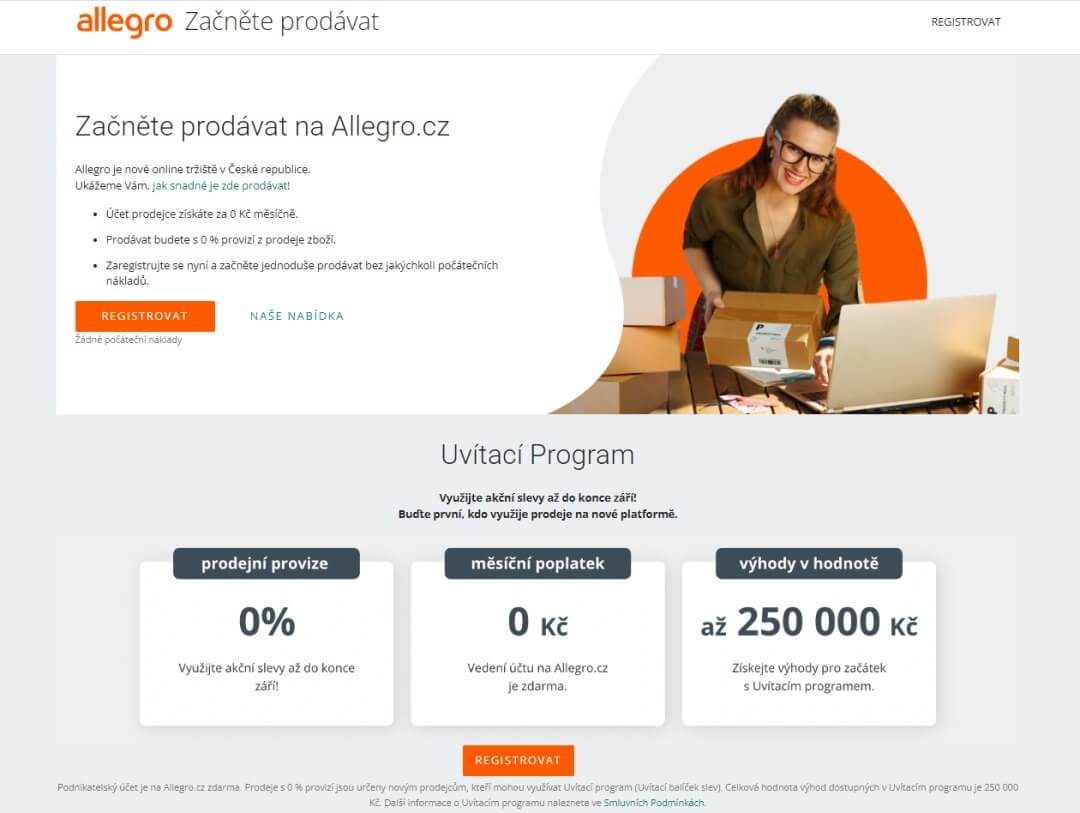Click the 0% commission value

point(267,621)
